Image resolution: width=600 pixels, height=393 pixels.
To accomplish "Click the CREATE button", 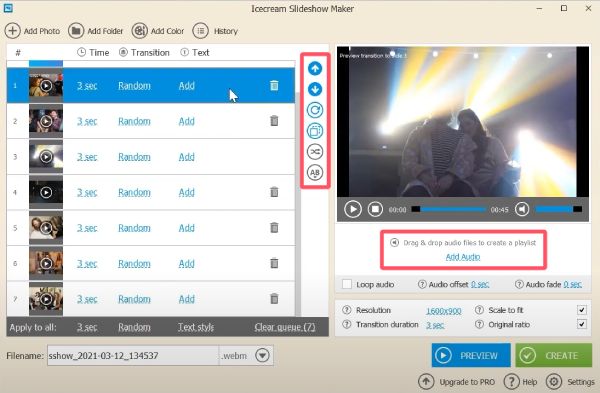I will point(554,355).
